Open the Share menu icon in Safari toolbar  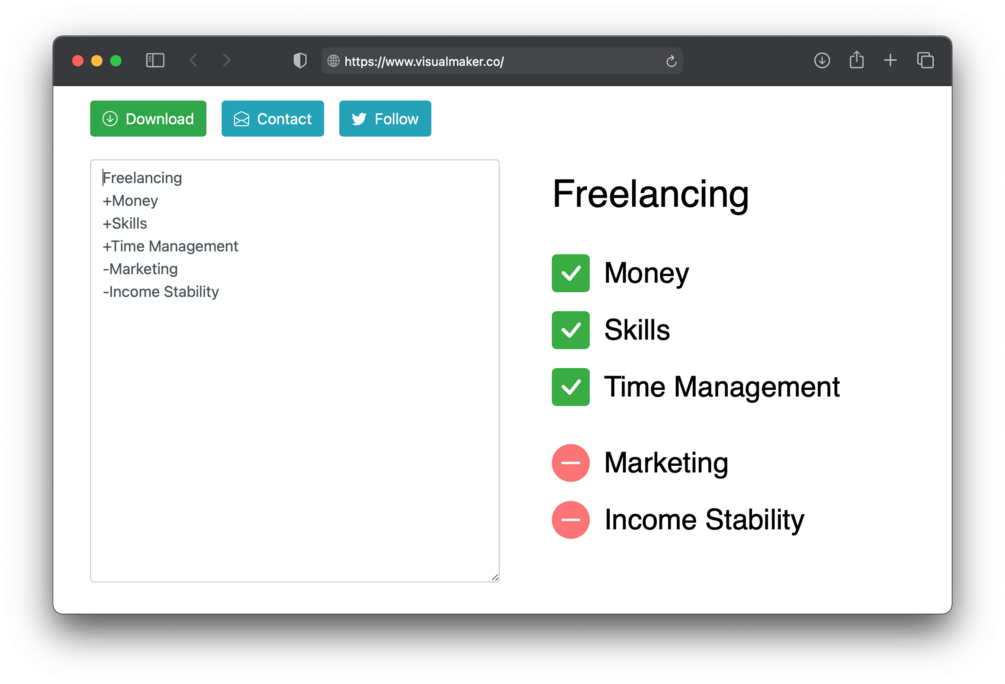coord(856,60)
